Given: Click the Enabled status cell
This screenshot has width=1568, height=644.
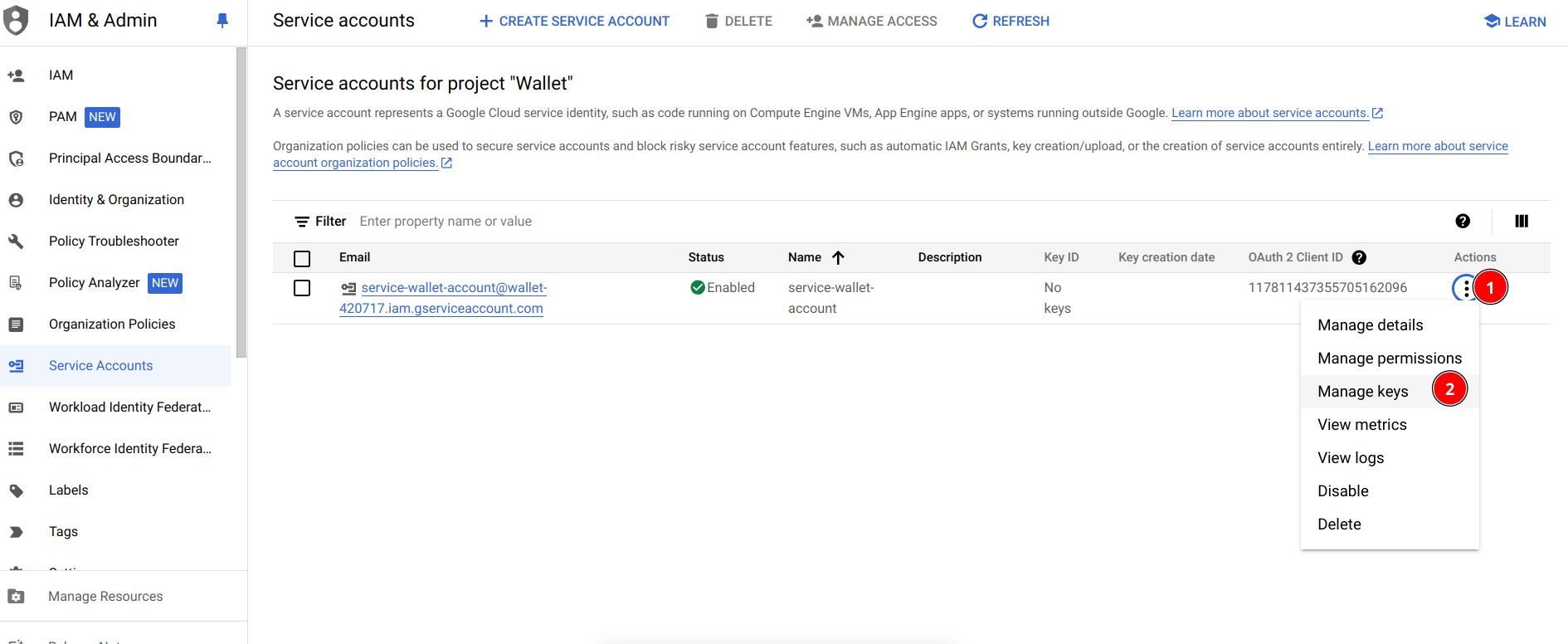Looking at the screenshot, I should (723, 288).
